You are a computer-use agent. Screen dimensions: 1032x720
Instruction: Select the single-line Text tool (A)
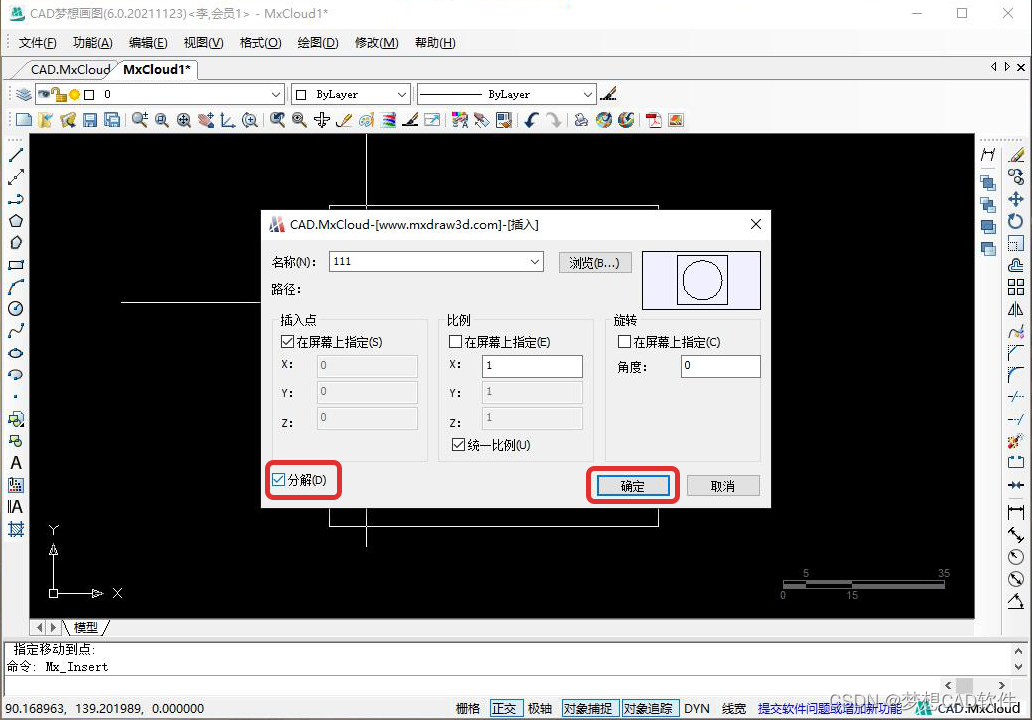pos(16,463)
